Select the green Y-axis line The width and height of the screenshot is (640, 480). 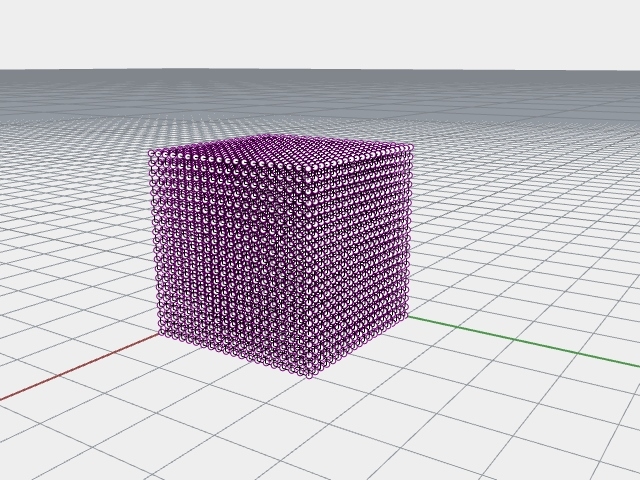520,341
